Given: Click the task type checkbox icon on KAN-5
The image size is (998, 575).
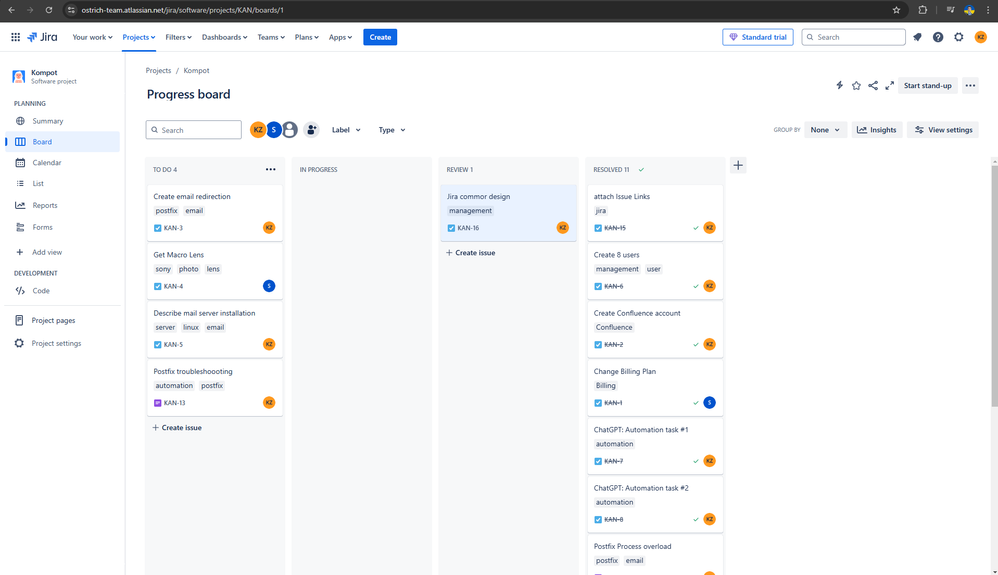Looking at the screenshot, I should pyautogui.click(x=157, y=344).
